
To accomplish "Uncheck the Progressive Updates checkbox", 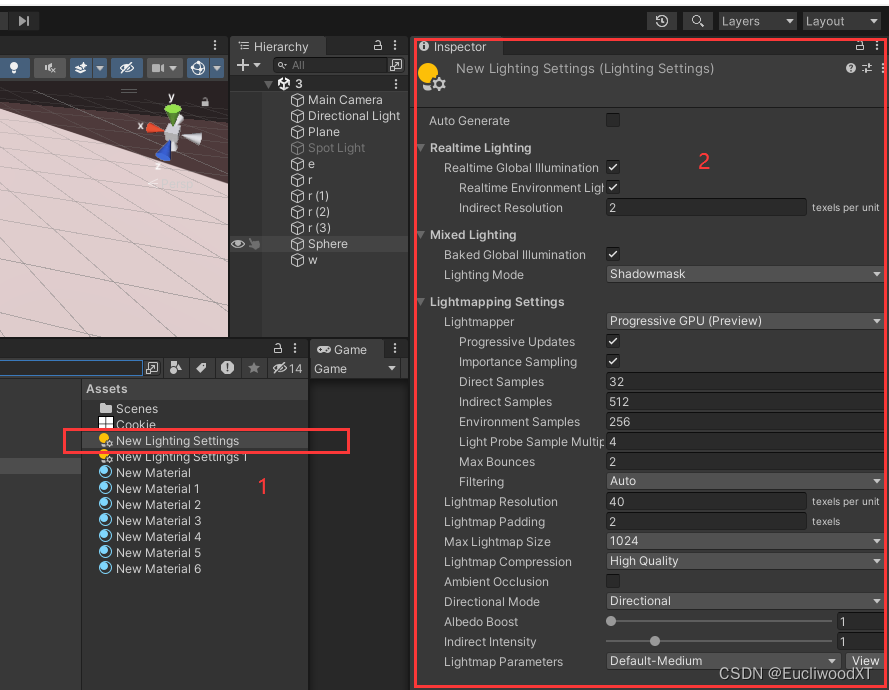I will (x=612, y=341).
